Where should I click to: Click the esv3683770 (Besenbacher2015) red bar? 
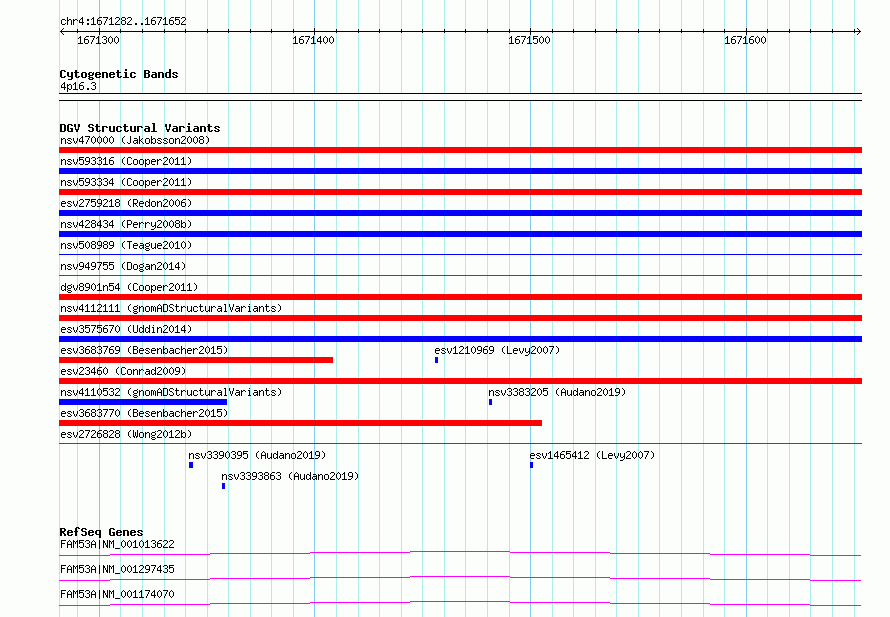(x=300, y=423)
